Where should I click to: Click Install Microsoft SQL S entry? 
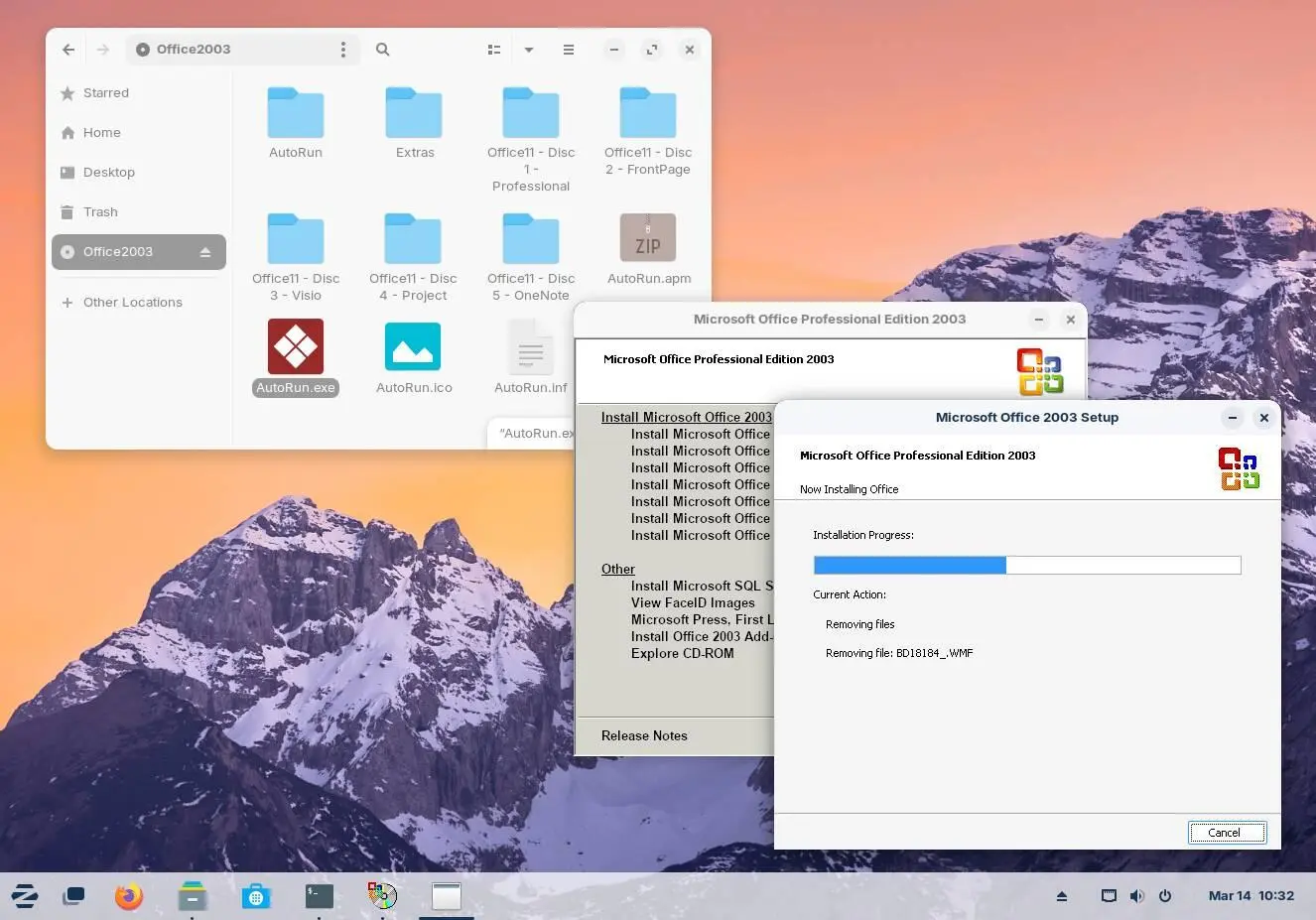(x=702, y=587)
